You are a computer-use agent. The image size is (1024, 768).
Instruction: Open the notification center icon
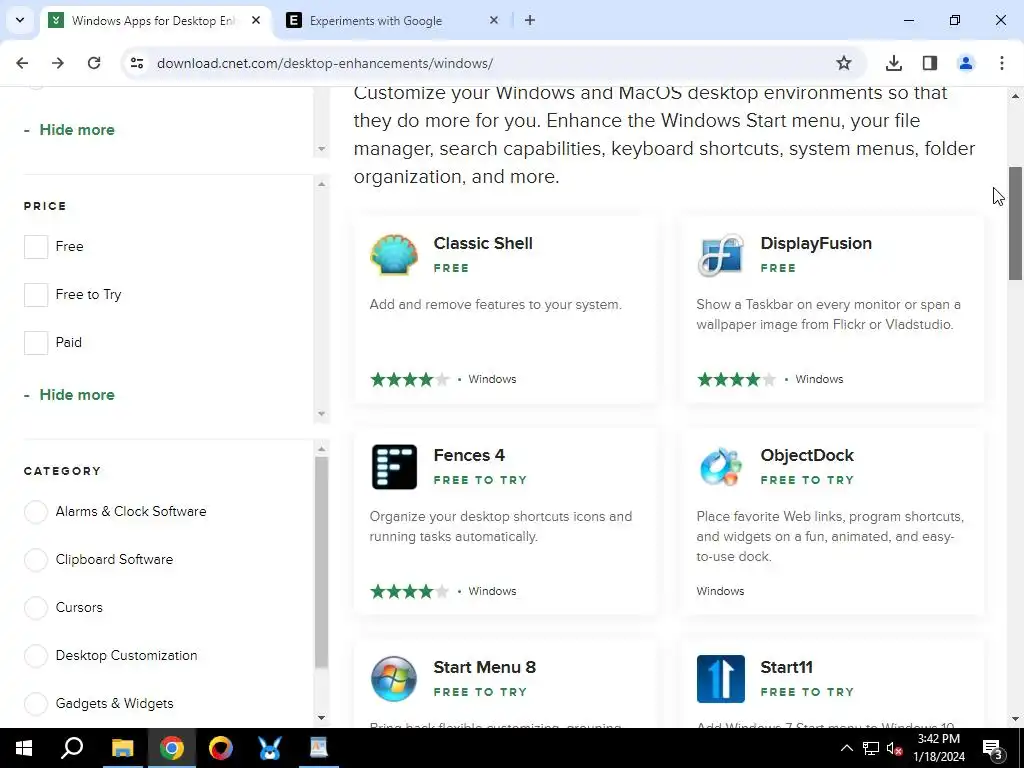point(993,748)
